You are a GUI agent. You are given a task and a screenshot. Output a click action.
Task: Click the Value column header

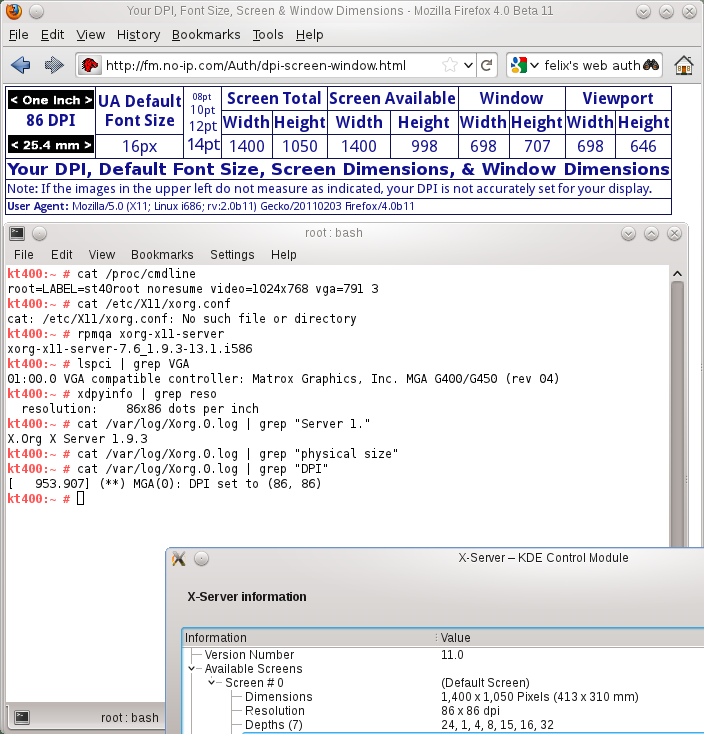(x=455, y=638)
